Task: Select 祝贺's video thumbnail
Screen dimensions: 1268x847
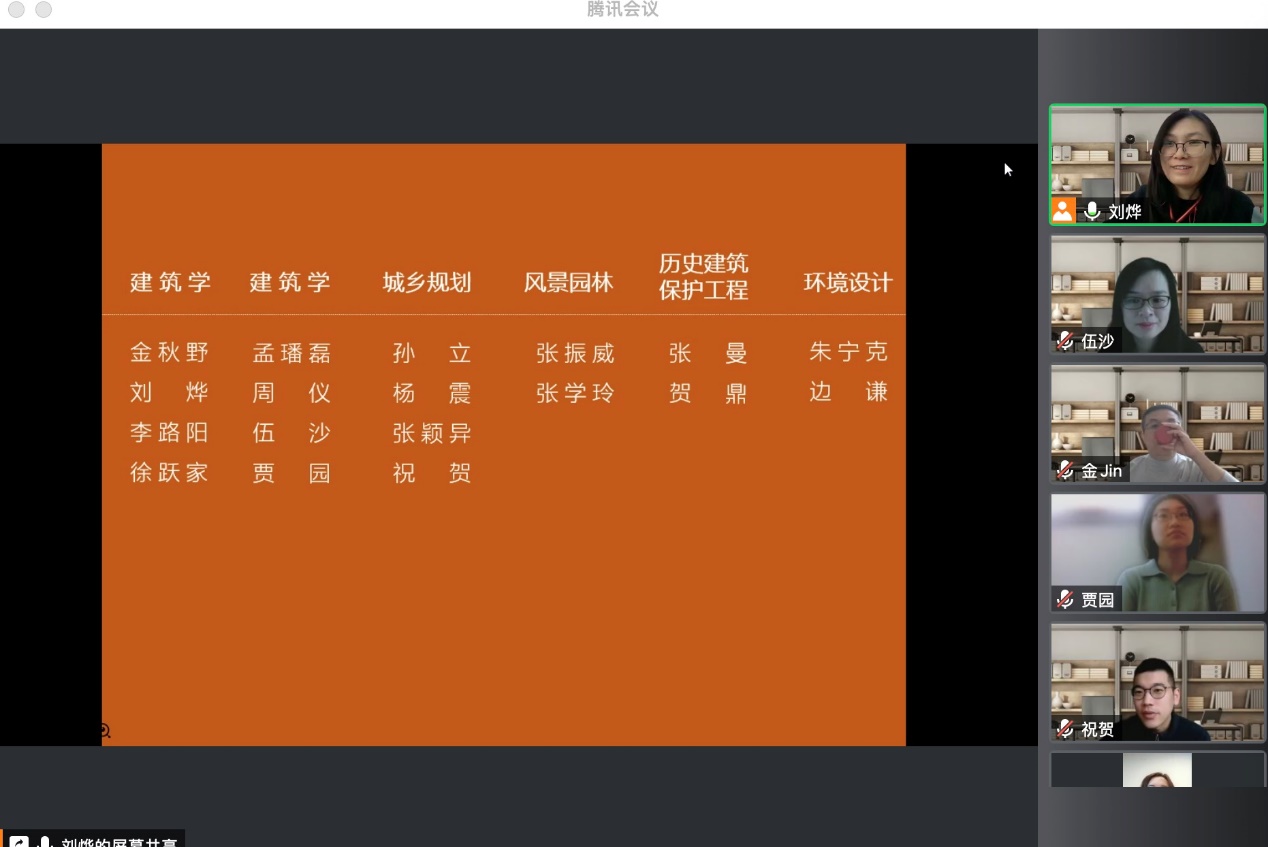Action: 1157,680
